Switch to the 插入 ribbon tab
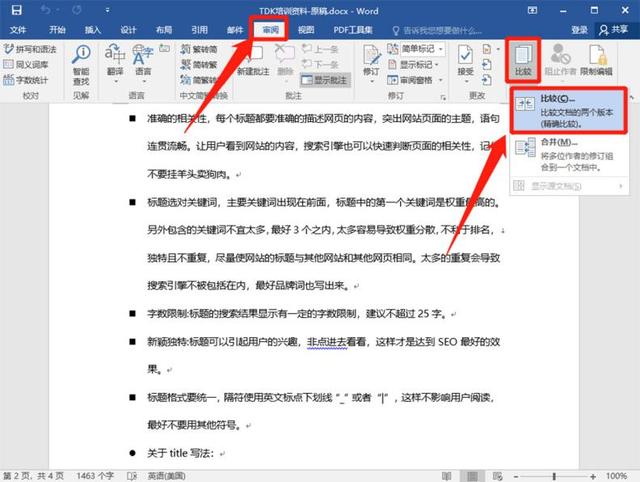Image resolution: width=640 pixels, height=482 pixels. (x=93, y=30)
